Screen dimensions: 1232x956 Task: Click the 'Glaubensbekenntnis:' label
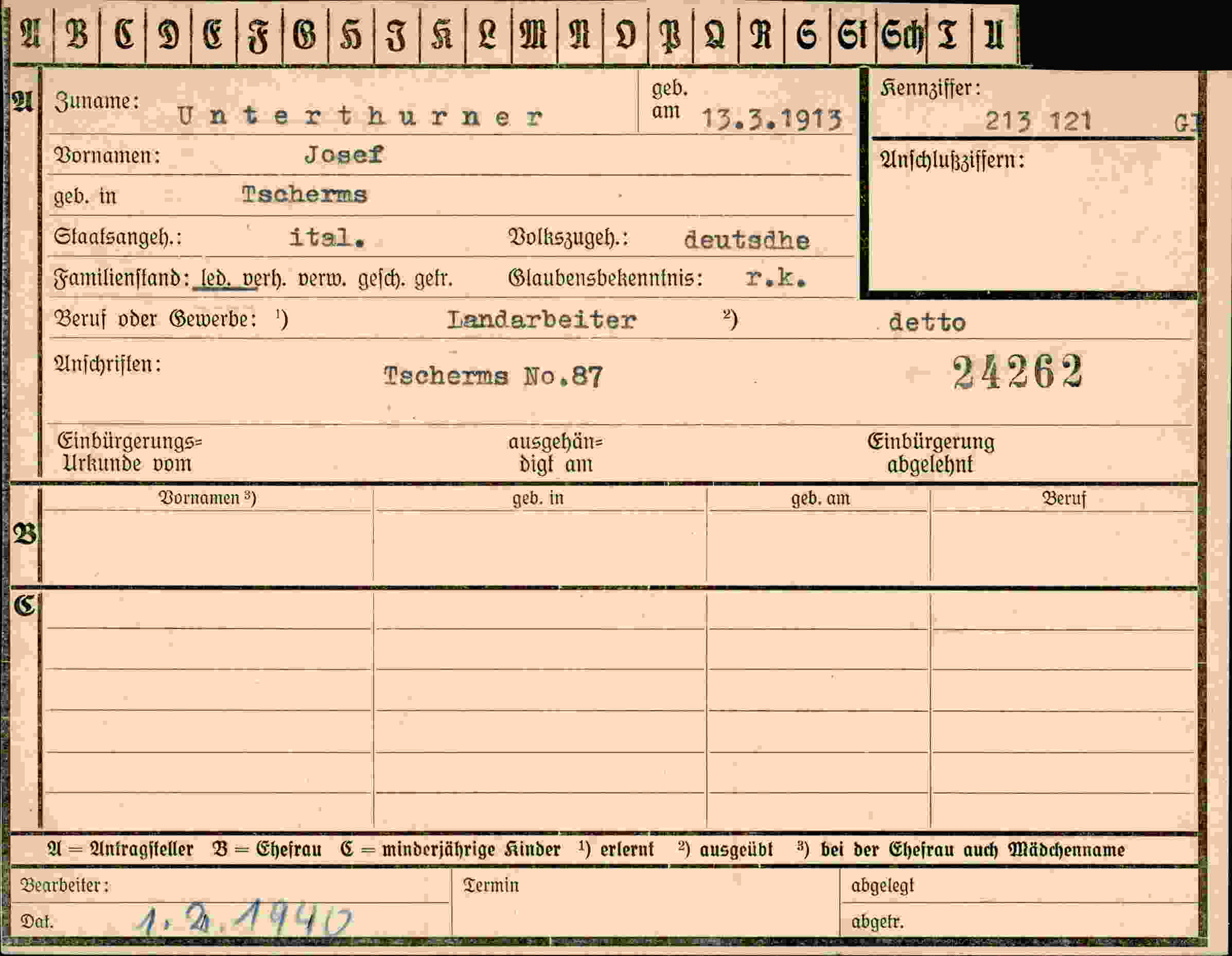[x=605, y=278]
